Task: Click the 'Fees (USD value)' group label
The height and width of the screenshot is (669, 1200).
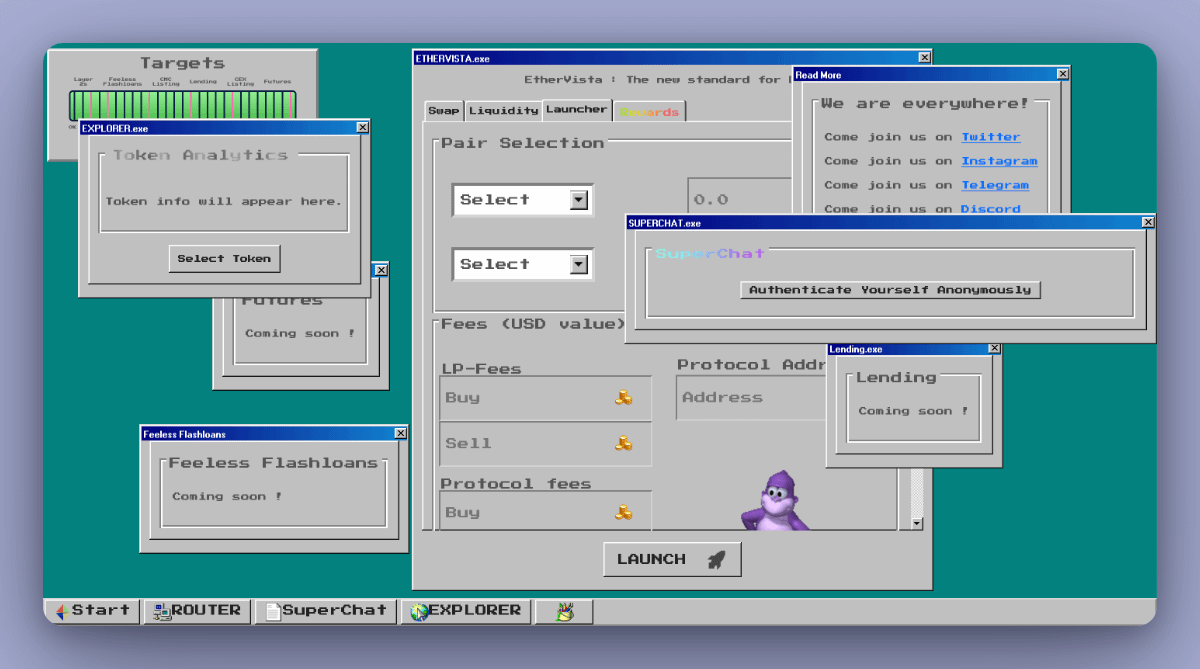Action: (533, 324)
